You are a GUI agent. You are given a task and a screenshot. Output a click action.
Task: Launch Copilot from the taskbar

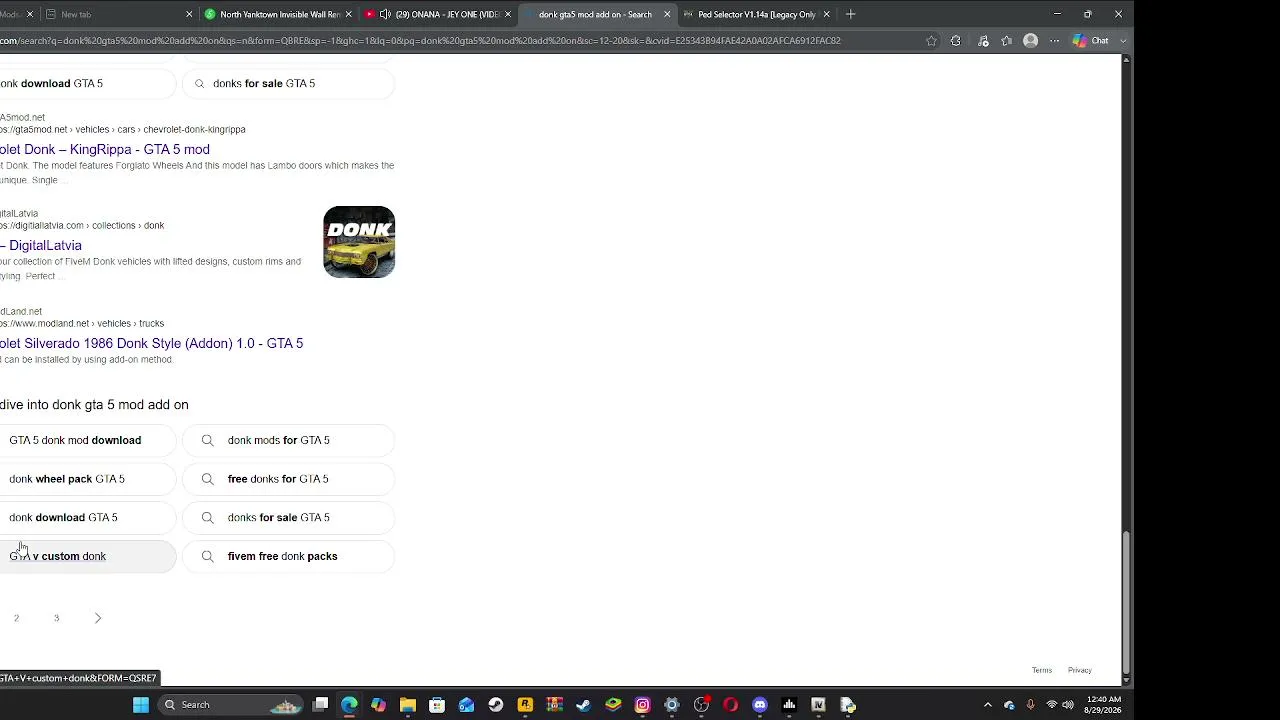[378, 705]
